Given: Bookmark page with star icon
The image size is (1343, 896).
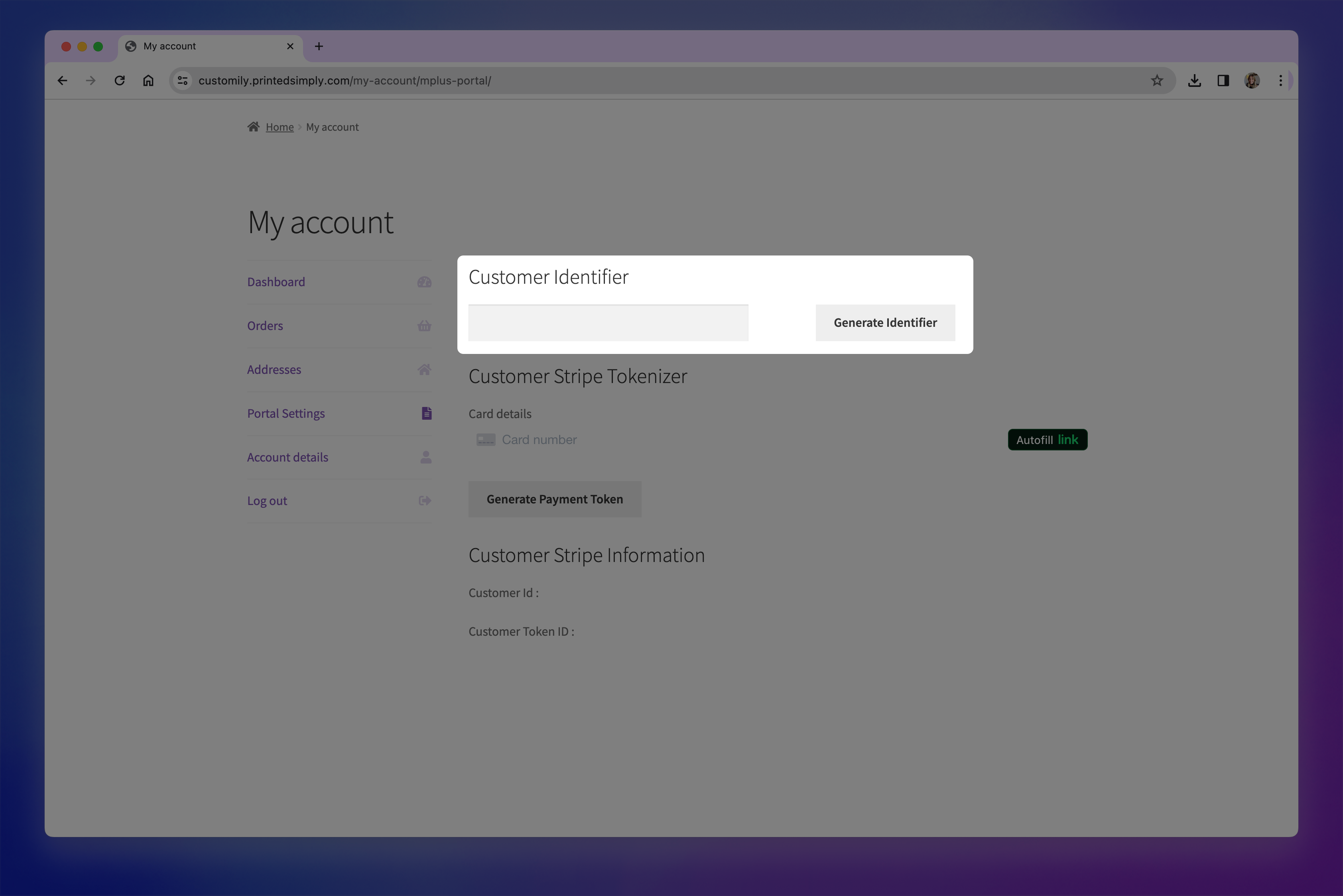Looking at the screenshot, I should (x=1157, y=81).
